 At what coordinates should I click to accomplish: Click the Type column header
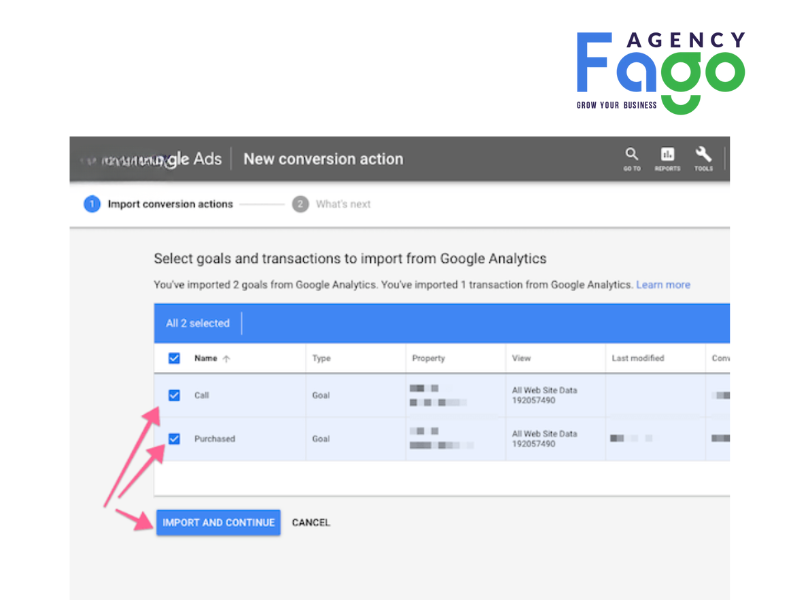321,358
